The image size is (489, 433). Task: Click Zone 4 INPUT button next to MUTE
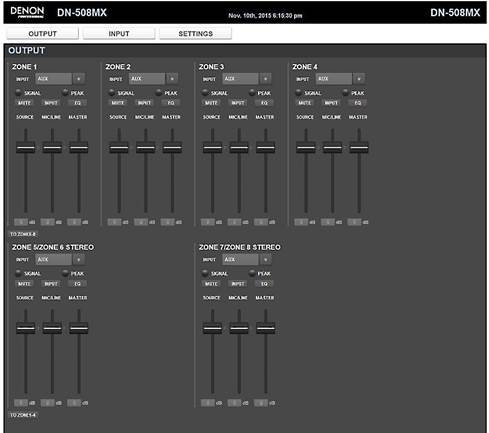click(x=331, y=103)
